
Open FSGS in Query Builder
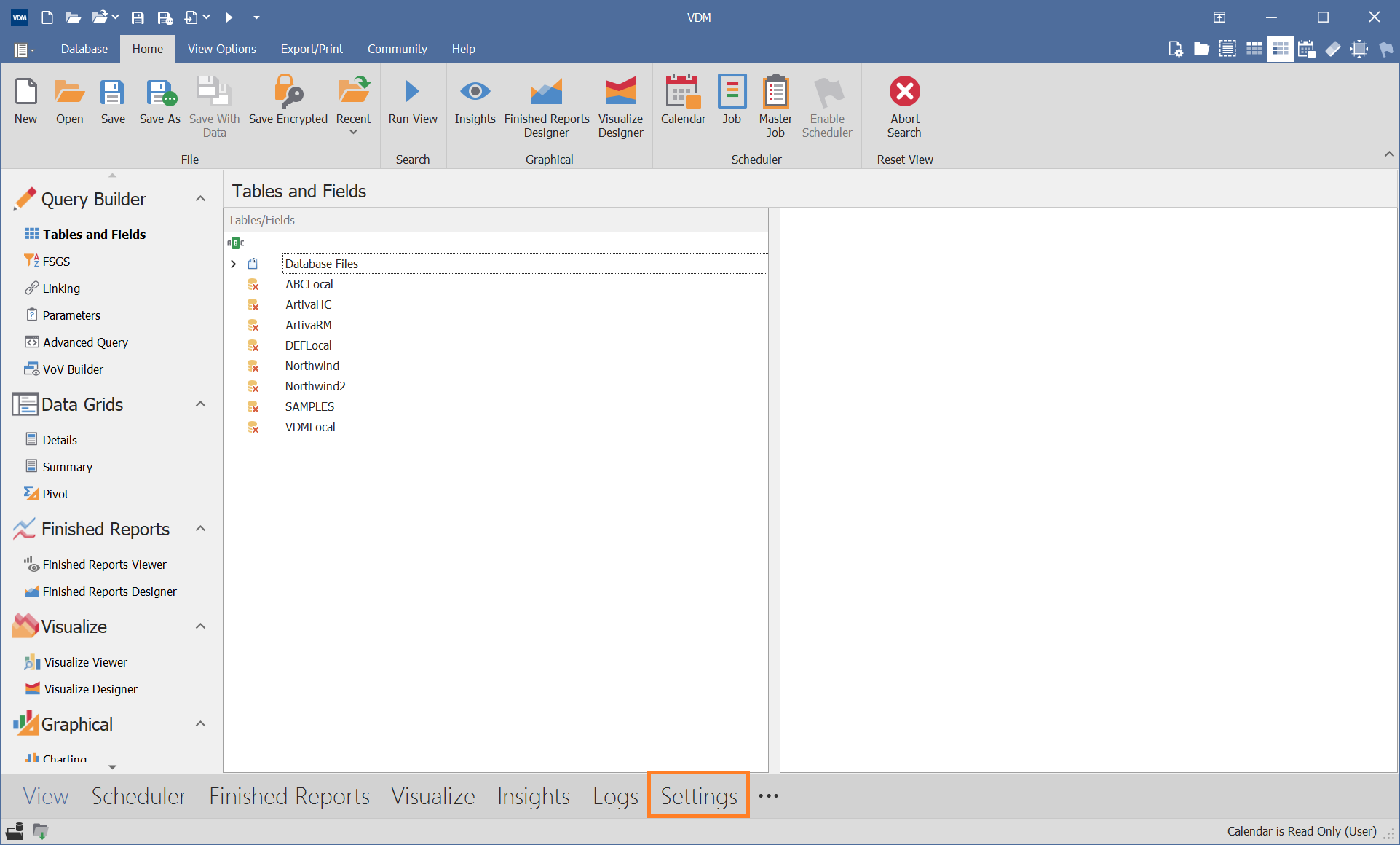pos(56,262)
